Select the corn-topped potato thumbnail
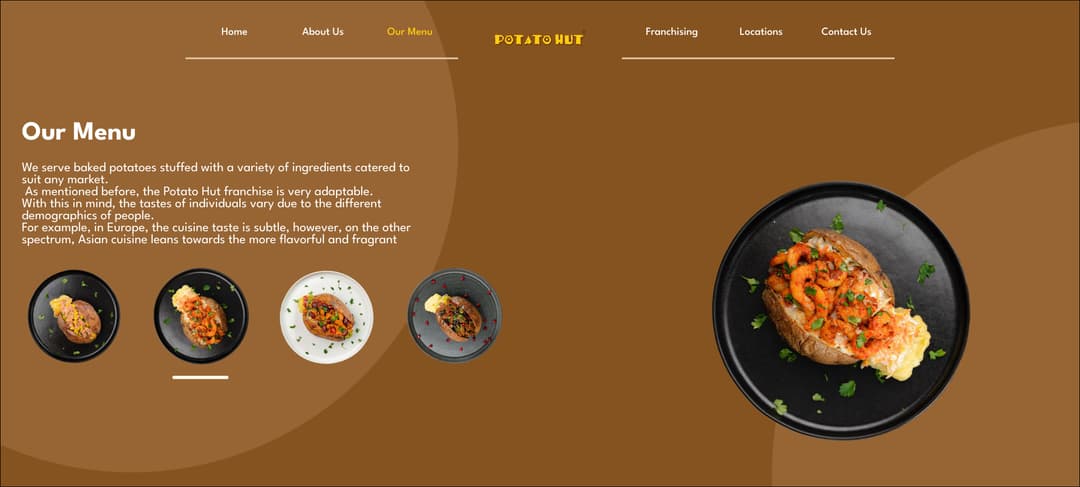1080x487 pixels. point(74,316)
